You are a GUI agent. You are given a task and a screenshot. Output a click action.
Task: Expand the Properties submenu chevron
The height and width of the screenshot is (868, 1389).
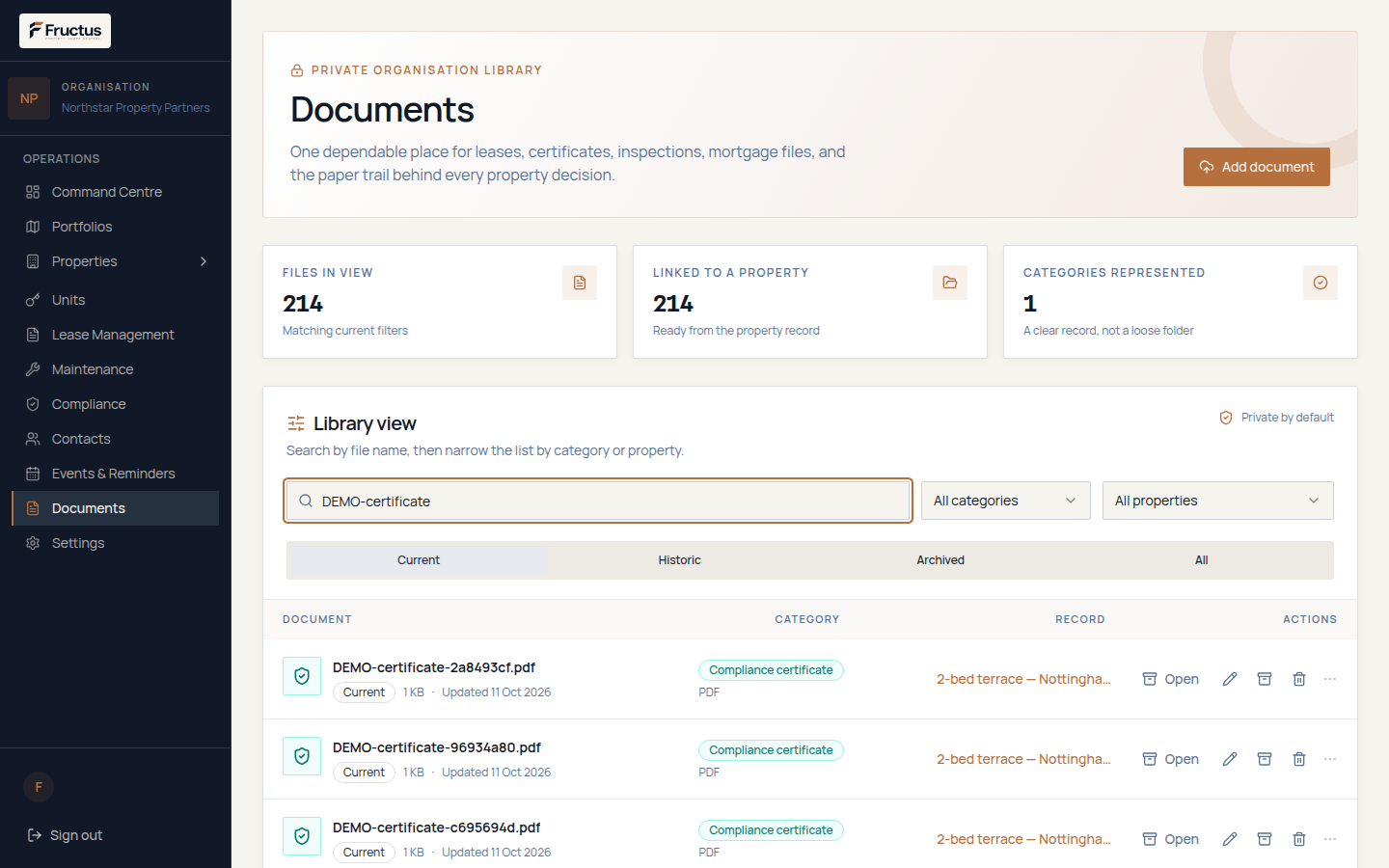(204, 261)
